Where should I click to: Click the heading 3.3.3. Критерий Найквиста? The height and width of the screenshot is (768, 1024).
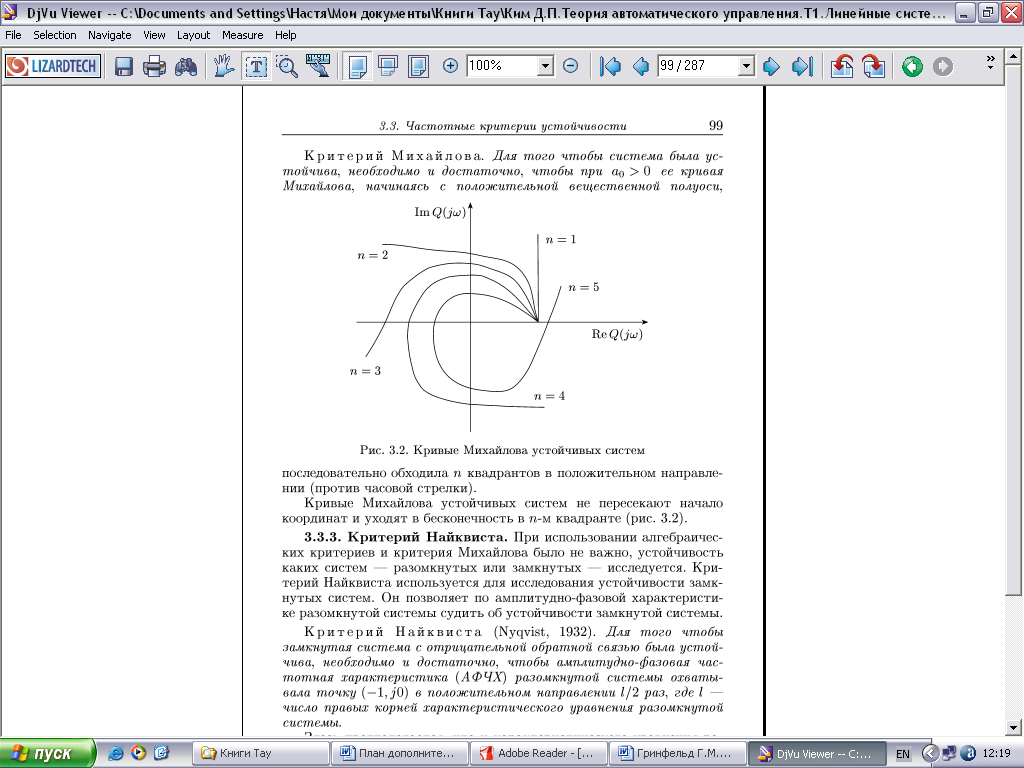tap(406, 537)
